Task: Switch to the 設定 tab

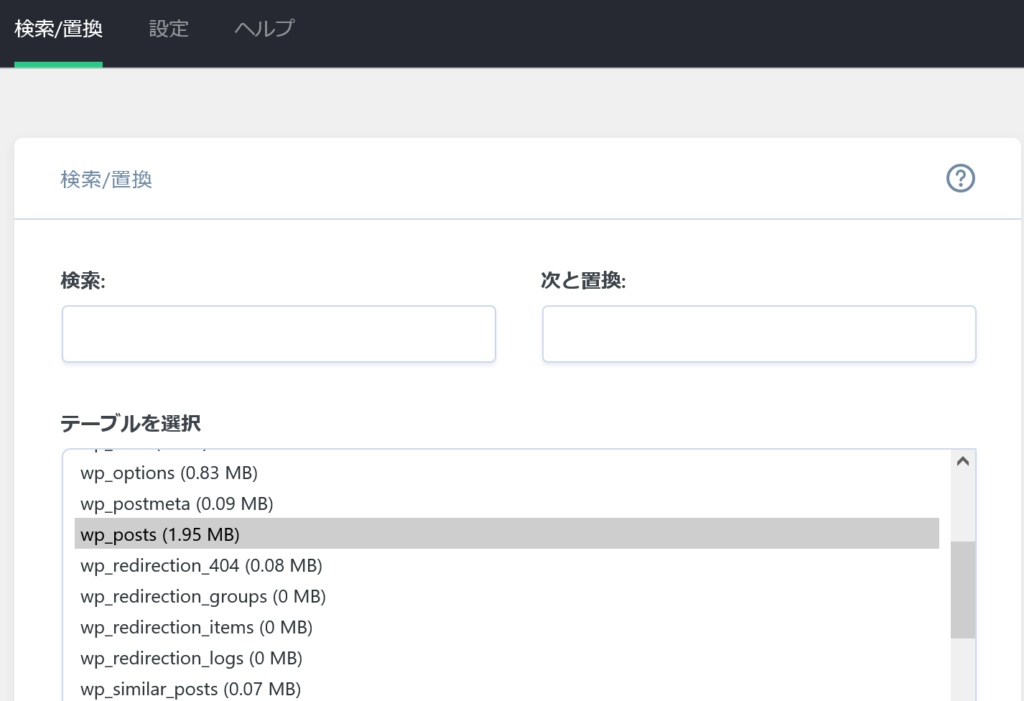Action: pyautogui.click(x=168, y=29)
